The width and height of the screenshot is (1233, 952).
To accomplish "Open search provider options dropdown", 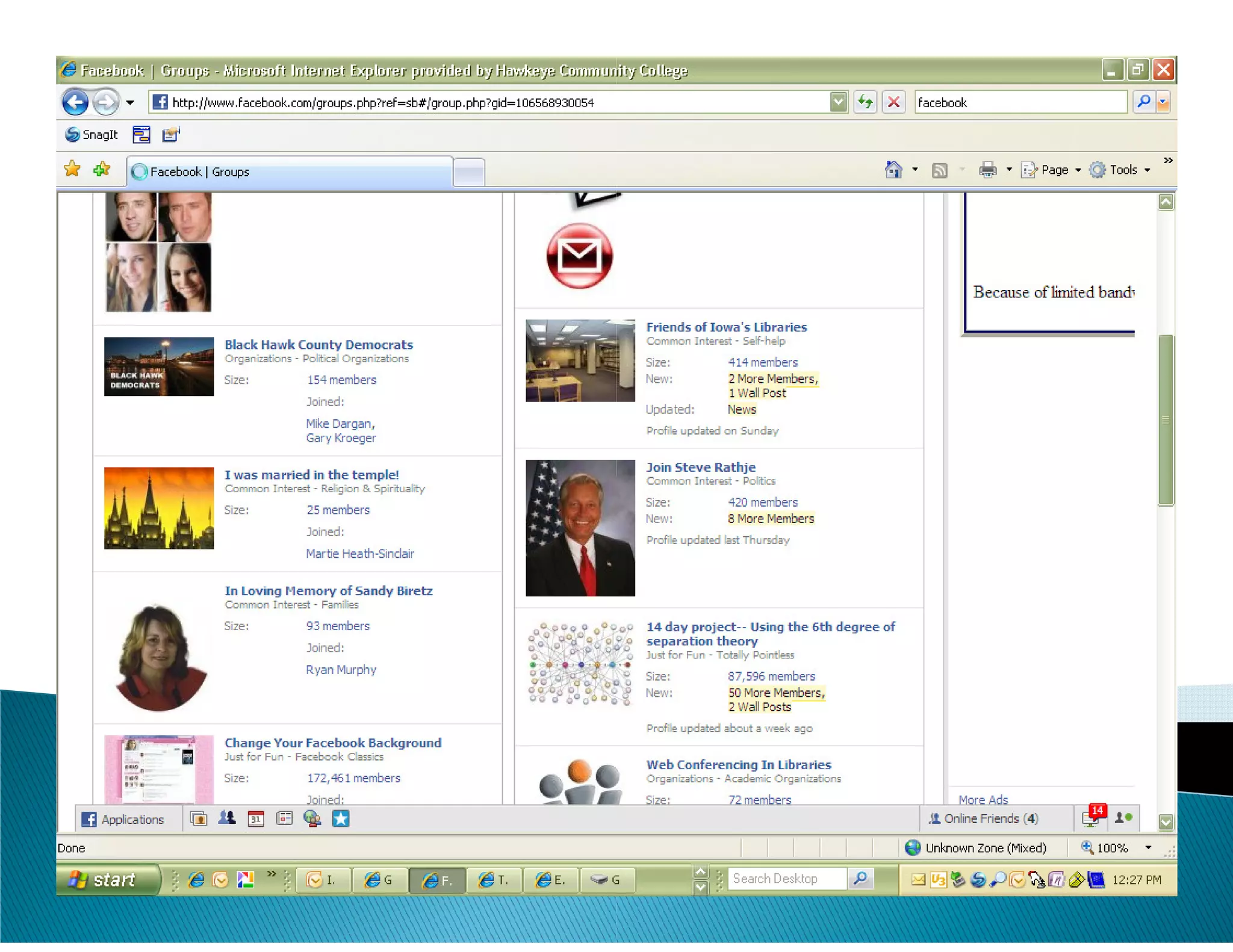I will coord(1163,102).
